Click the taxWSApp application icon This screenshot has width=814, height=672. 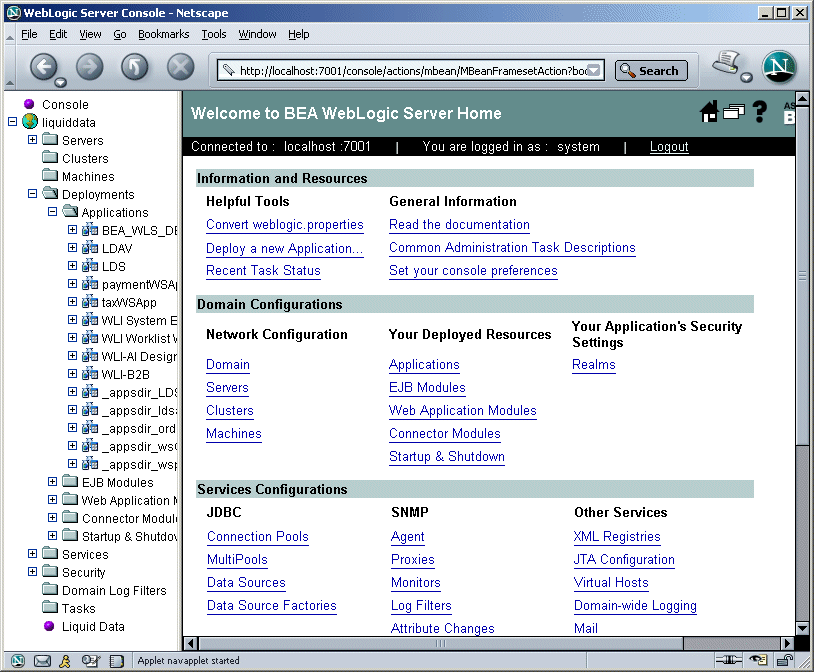coord(90,302)
